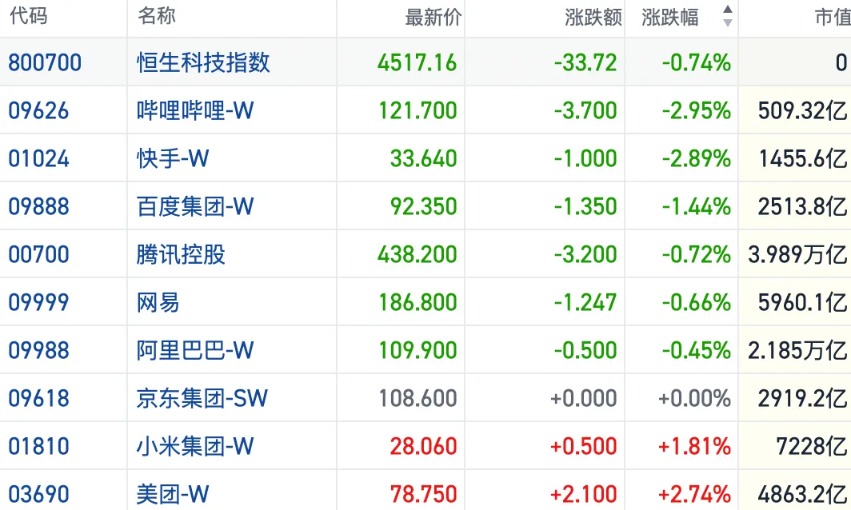
Task: Open 腾讯控股 stock page
Action: 181,254
